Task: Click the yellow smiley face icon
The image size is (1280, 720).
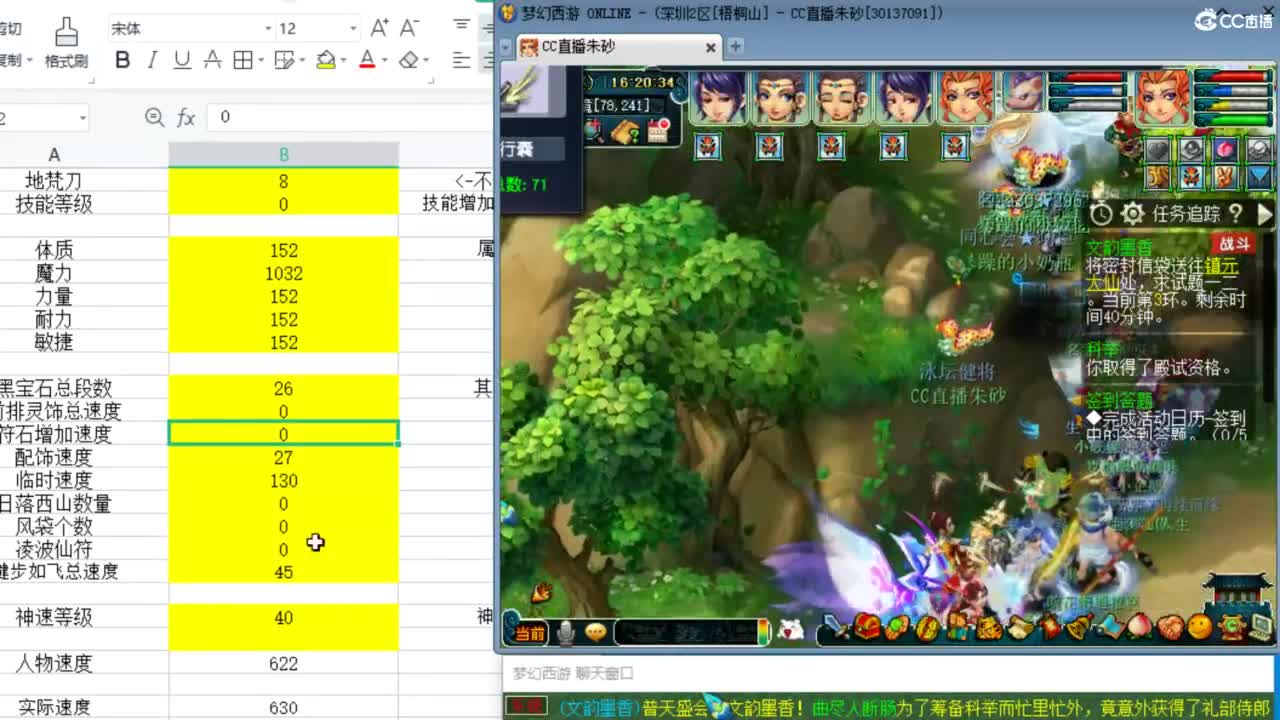Action: [1200, 627]
